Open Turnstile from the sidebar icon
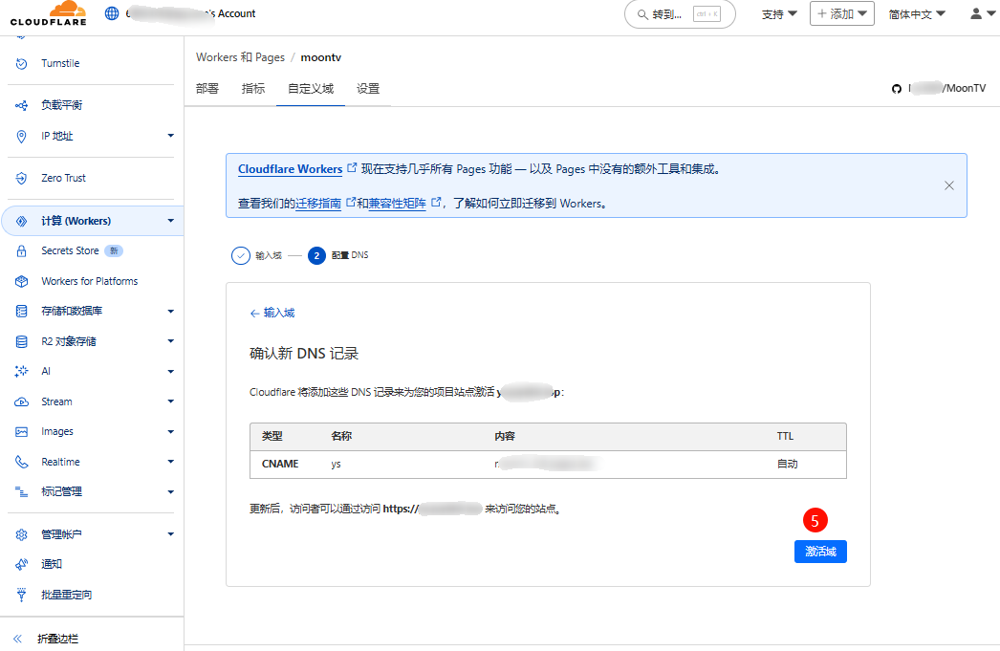The width and height of the screenshot is (1000, 651). [22, 63]
